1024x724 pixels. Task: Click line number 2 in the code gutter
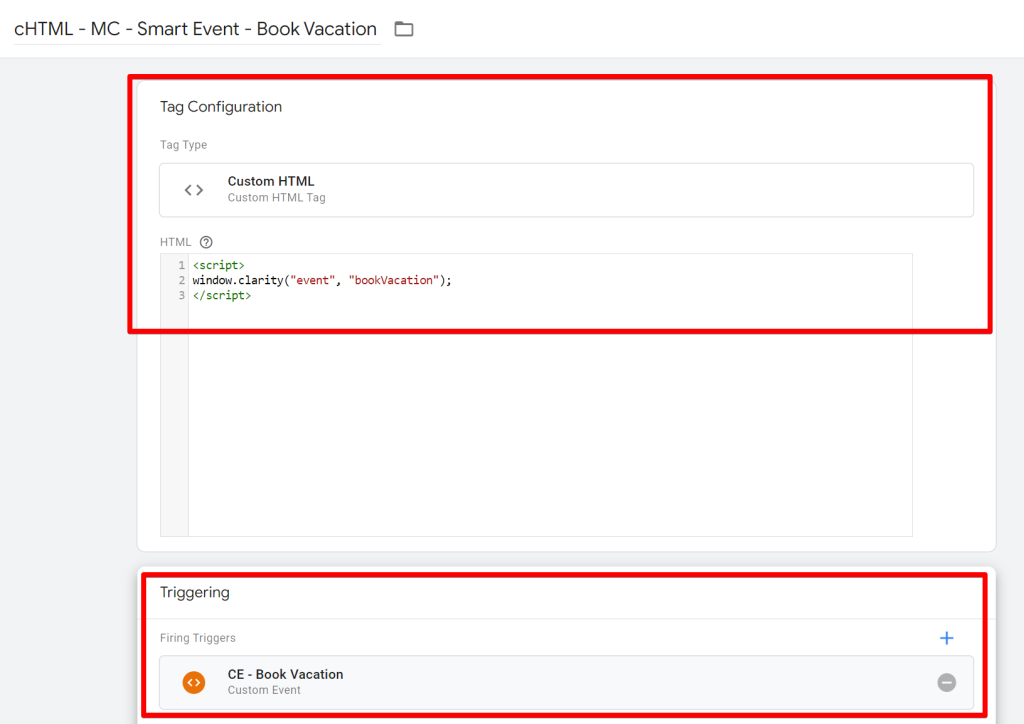point(182,280)
